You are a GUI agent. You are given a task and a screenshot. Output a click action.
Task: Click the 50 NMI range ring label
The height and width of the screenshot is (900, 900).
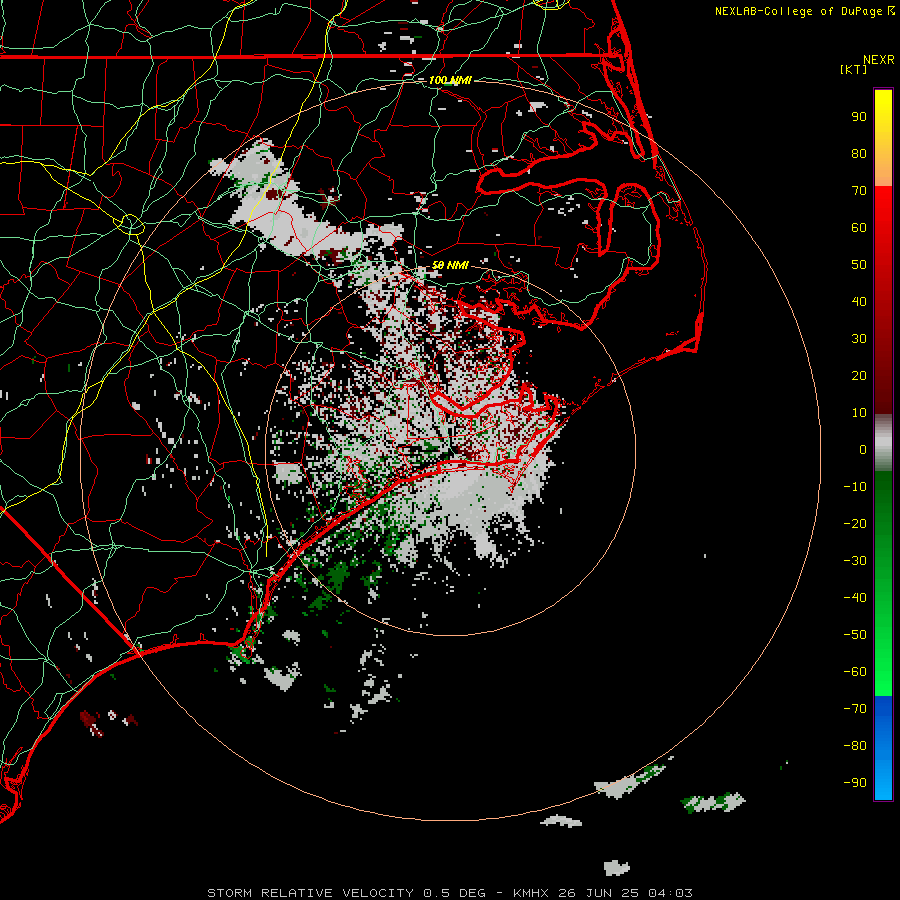point(450,265)
